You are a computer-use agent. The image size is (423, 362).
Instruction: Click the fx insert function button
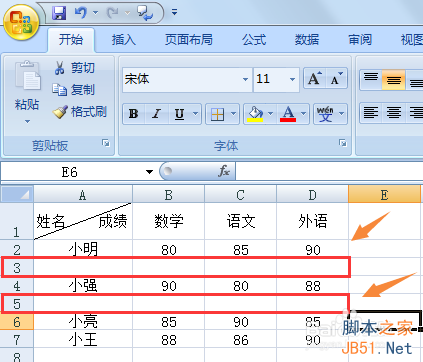[224, 171]
